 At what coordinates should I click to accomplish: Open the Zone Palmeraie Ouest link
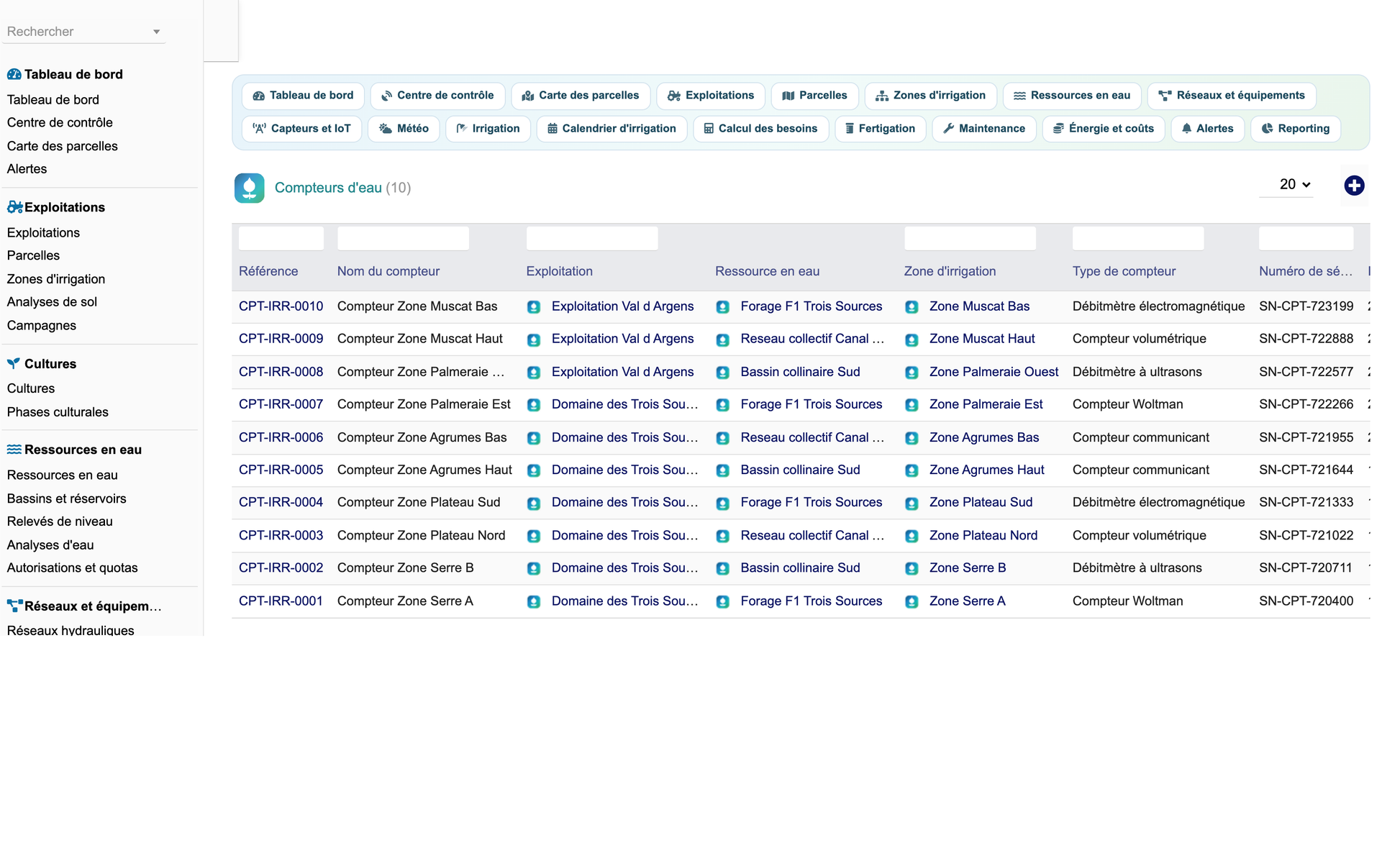pyautogui.click(x=994, y=372)
